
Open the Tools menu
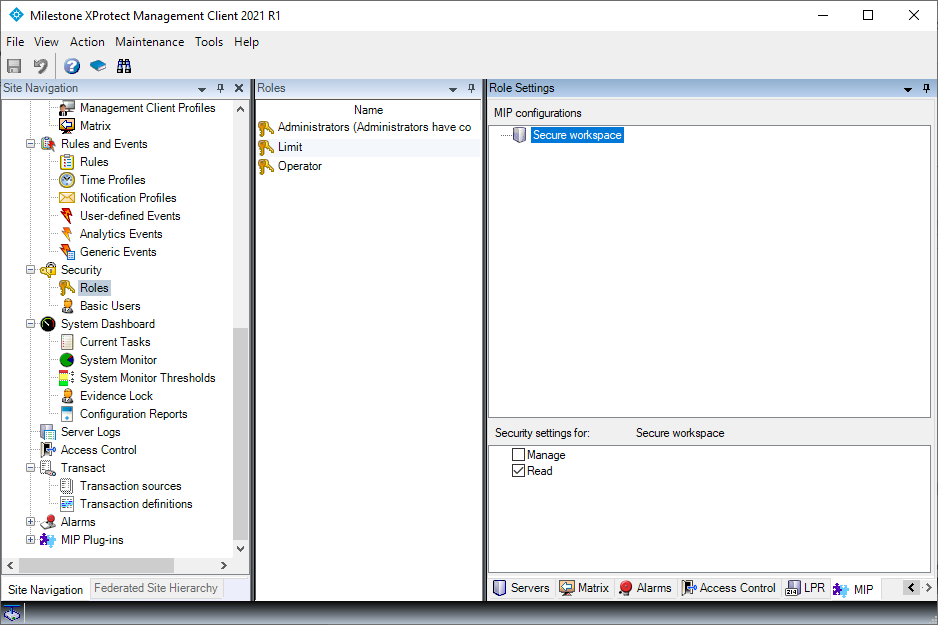click(x=209, y=42)
